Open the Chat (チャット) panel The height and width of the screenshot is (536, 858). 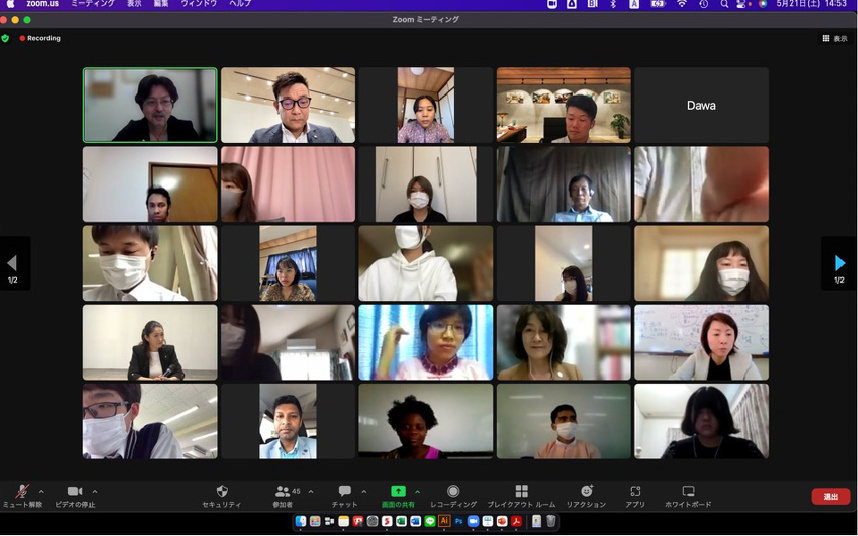(344, 493)
